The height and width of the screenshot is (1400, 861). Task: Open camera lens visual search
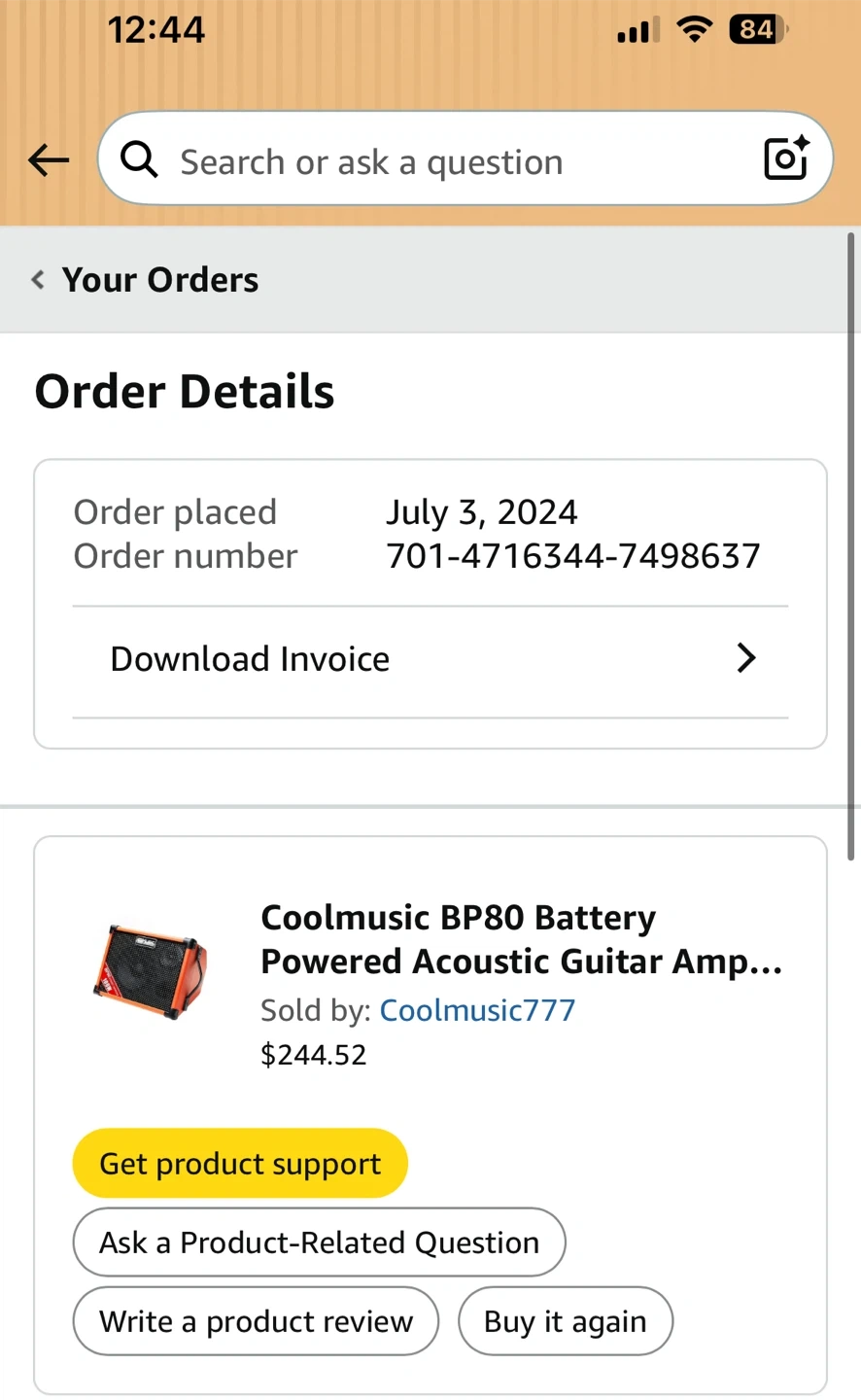pyautogui.click(x=785, y=159)
